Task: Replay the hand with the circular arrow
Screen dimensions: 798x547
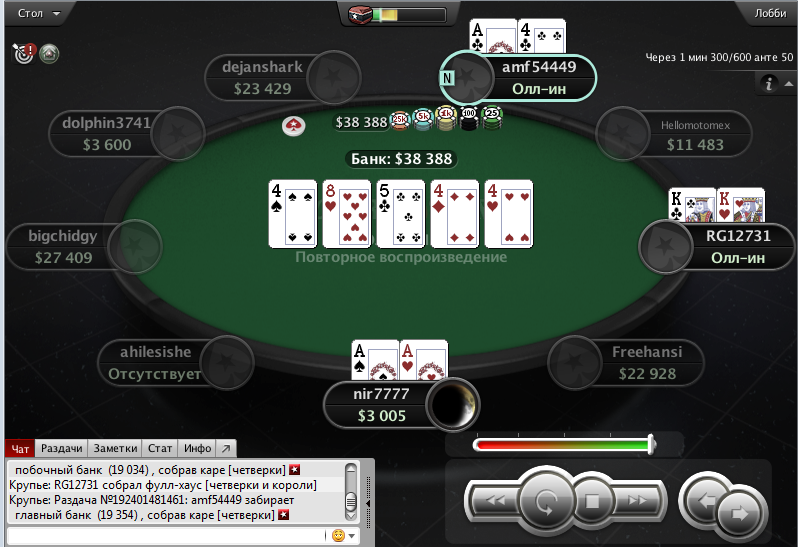Action: pos(546,501)
